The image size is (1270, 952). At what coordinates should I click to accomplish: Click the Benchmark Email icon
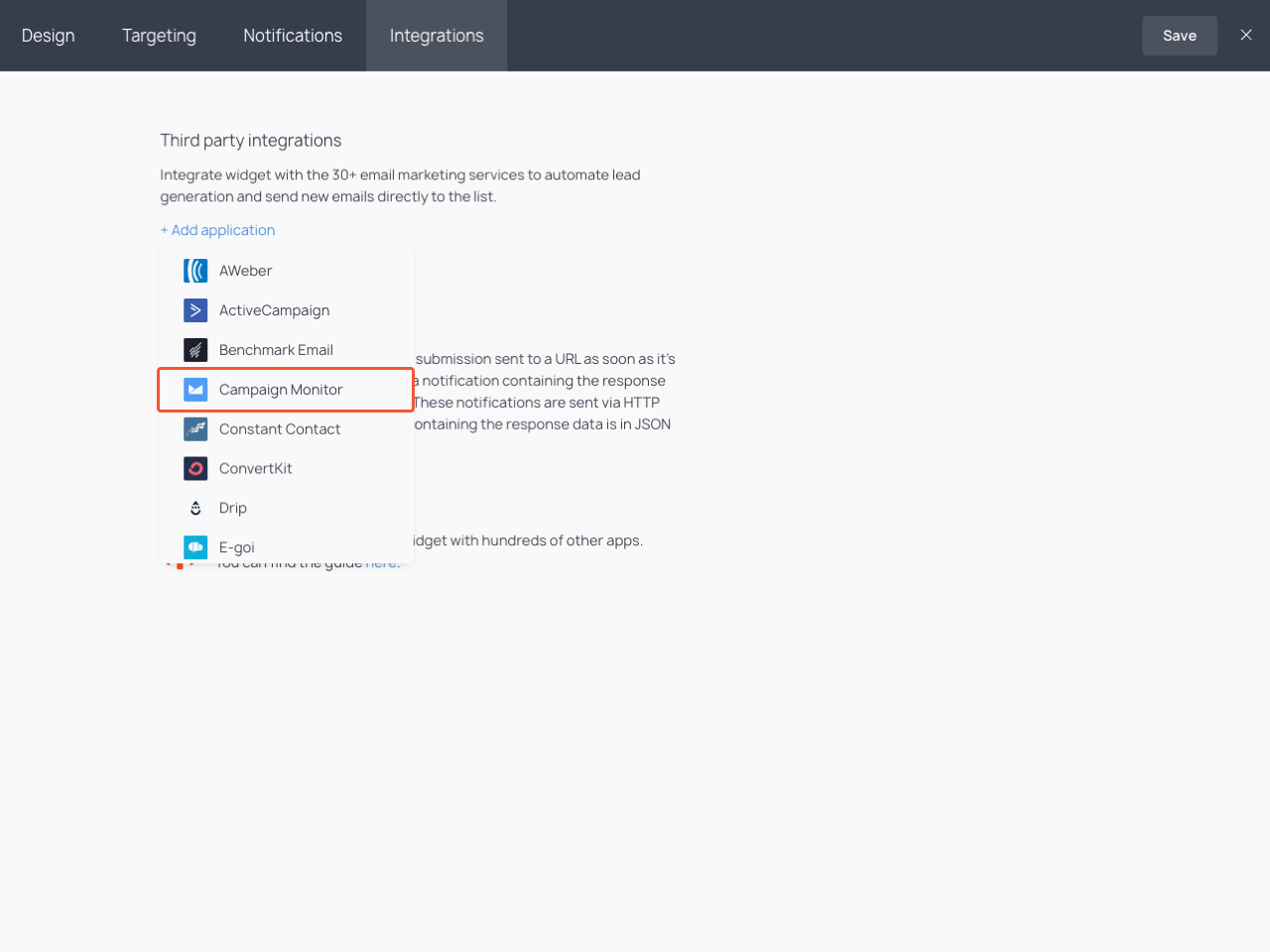pos(195,350)
